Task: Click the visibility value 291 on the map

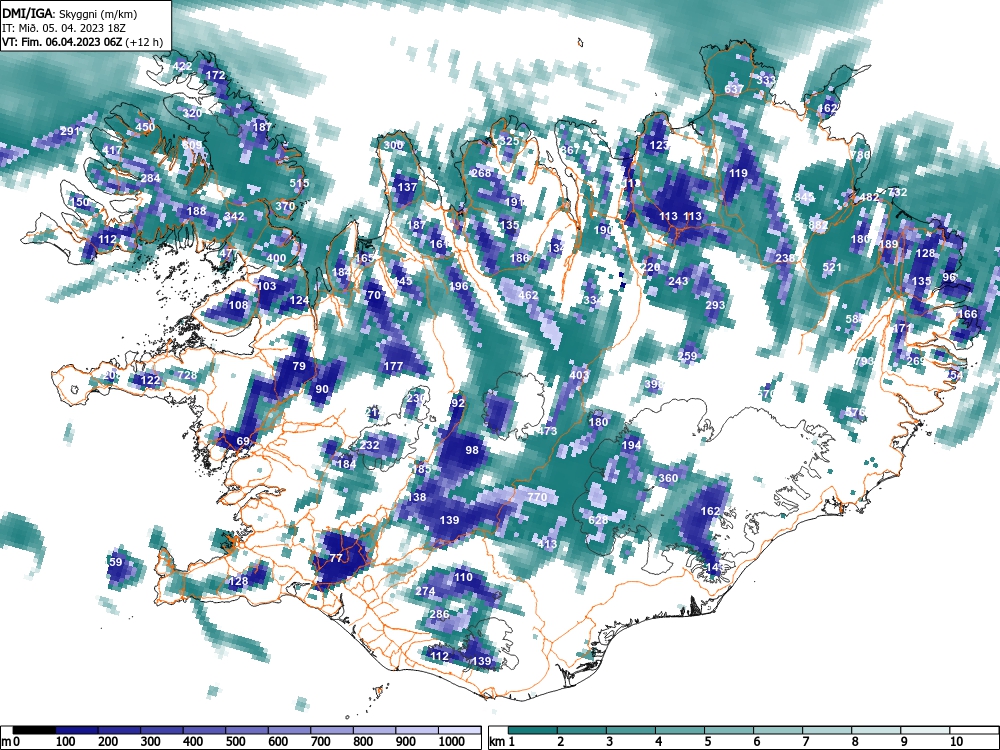Action: pos(70,131)
